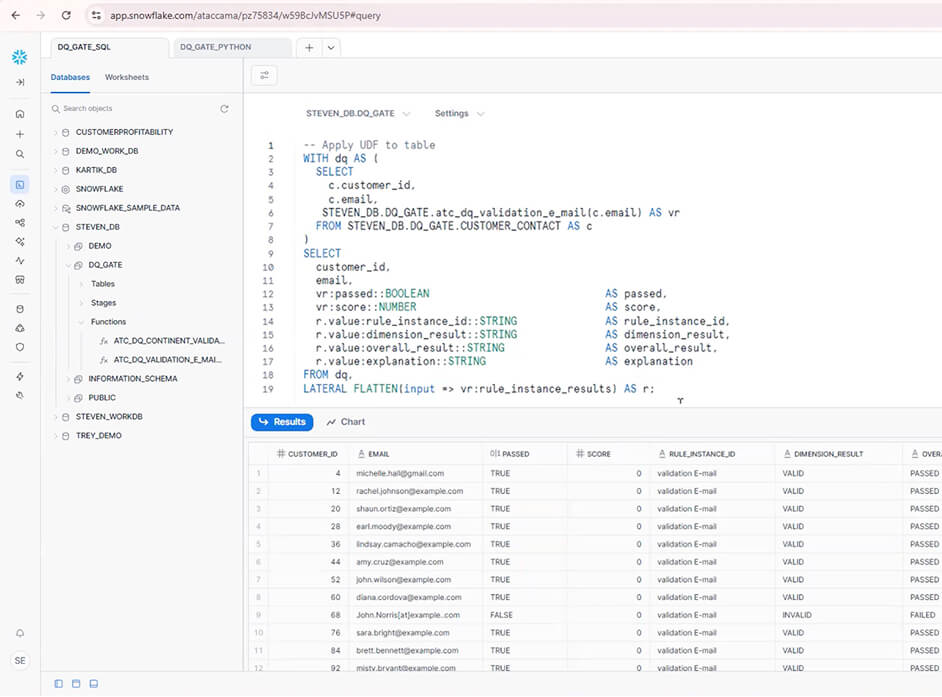Reload the page in the browser

(66, 16)
